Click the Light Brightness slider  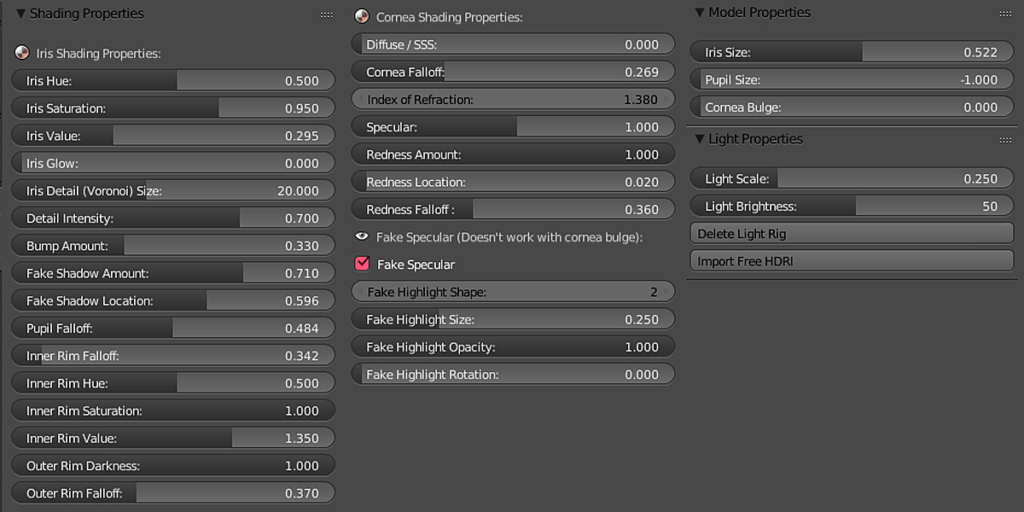(852, 206)
